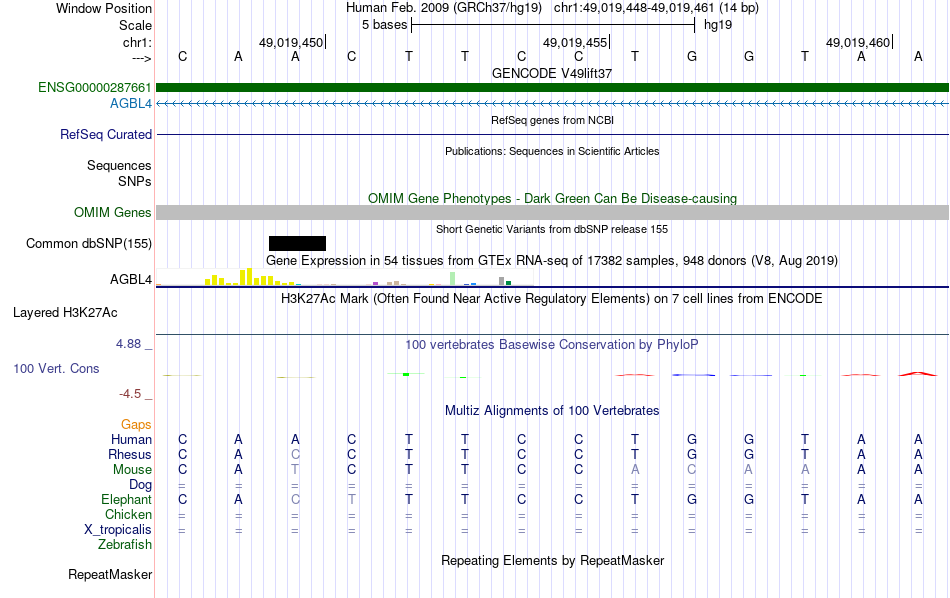Click OMIM Gene Phenotypes track title
Screen dimensions: 950x598
click(x=552, y=199)
